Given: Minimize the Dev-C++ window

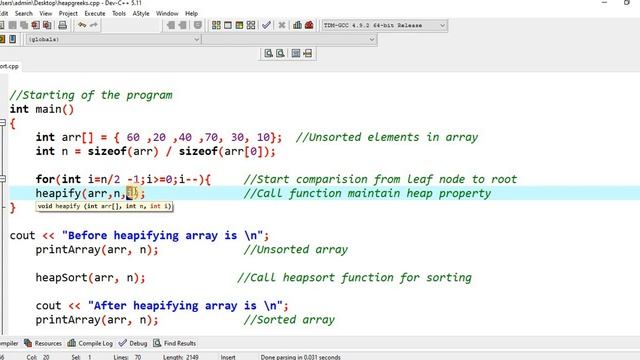Looking at the screenshot, I should (604, 3).
